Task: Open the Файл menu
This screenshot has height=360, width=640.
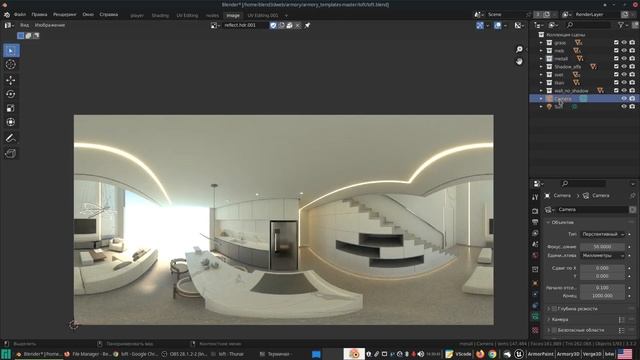Action: pyautogui.click(x=20, y=15)
